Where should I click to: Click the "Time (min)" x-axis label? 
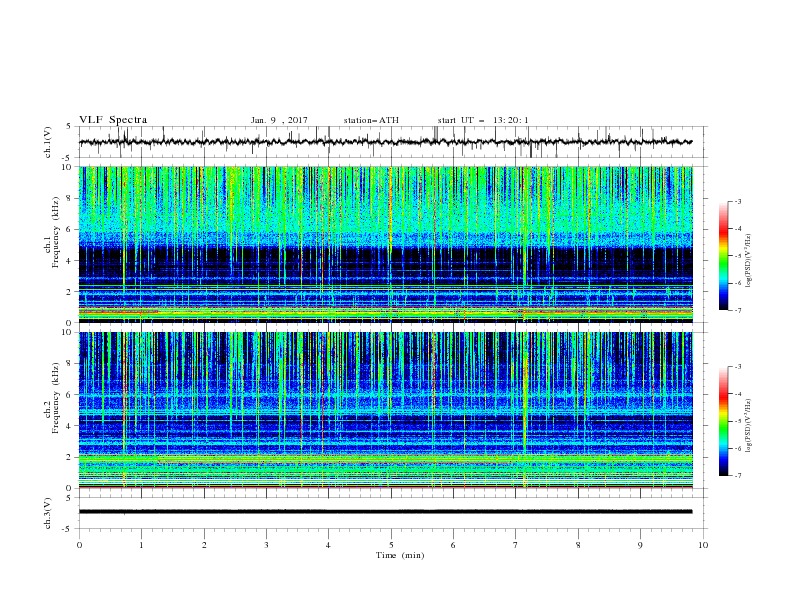(x=400, y=555)
